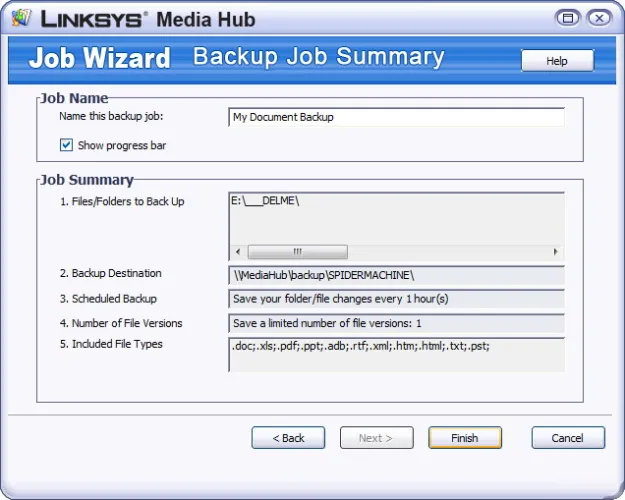Click the Included File Types list field
The width and height of the screenshot is (625, 500).
point(396,355)
